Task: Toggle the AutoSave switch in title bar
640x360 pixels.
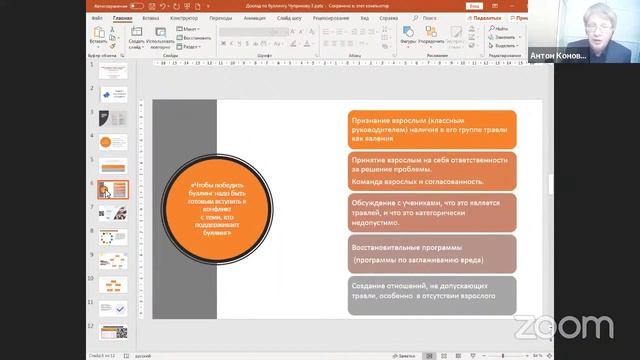Action: (136, 6)
